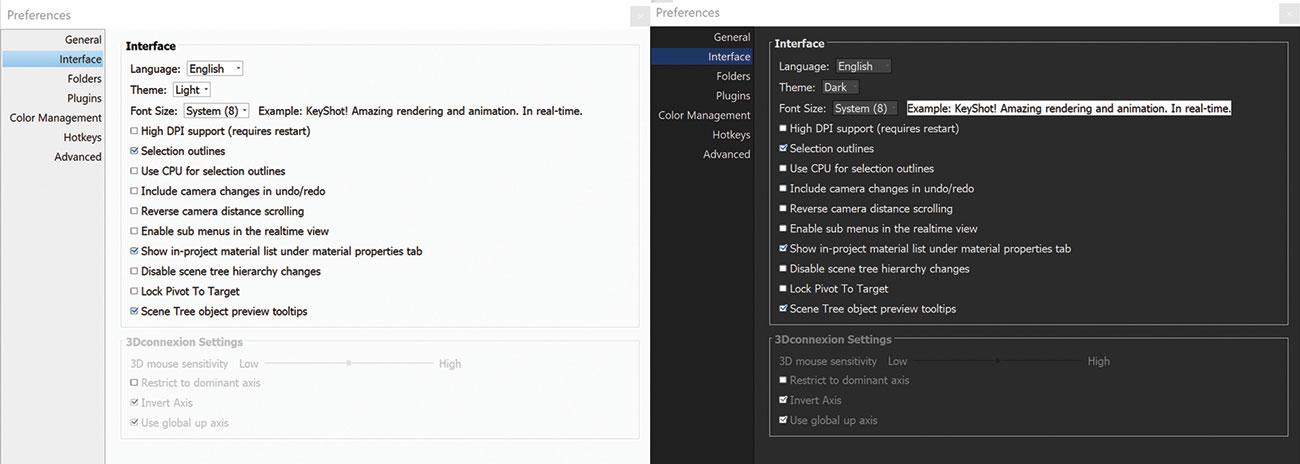Click 3D mouse sensitivity slider in light window
This screenshot has width=1300, height=464.
coord(348,364)
